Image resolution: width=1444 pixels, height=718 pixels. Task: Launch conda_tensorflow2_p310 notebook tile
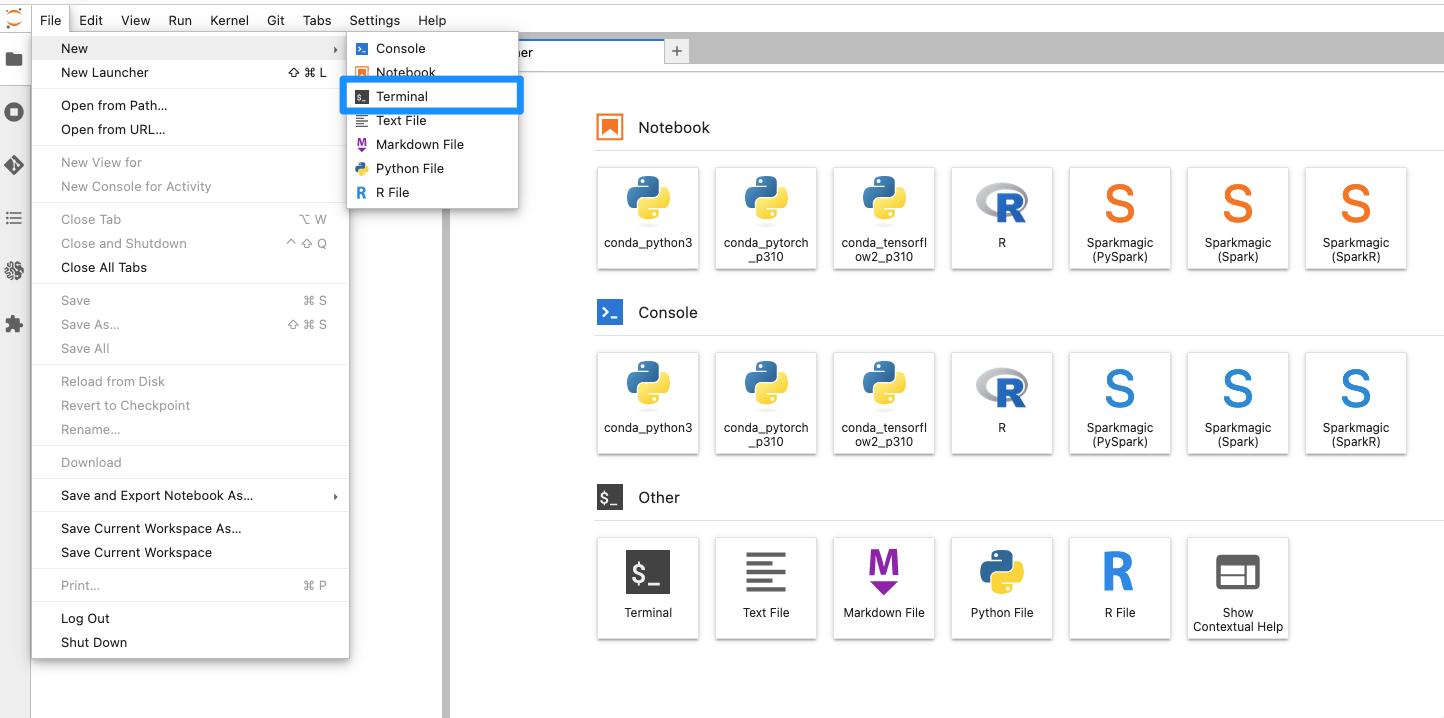point(884,218)
